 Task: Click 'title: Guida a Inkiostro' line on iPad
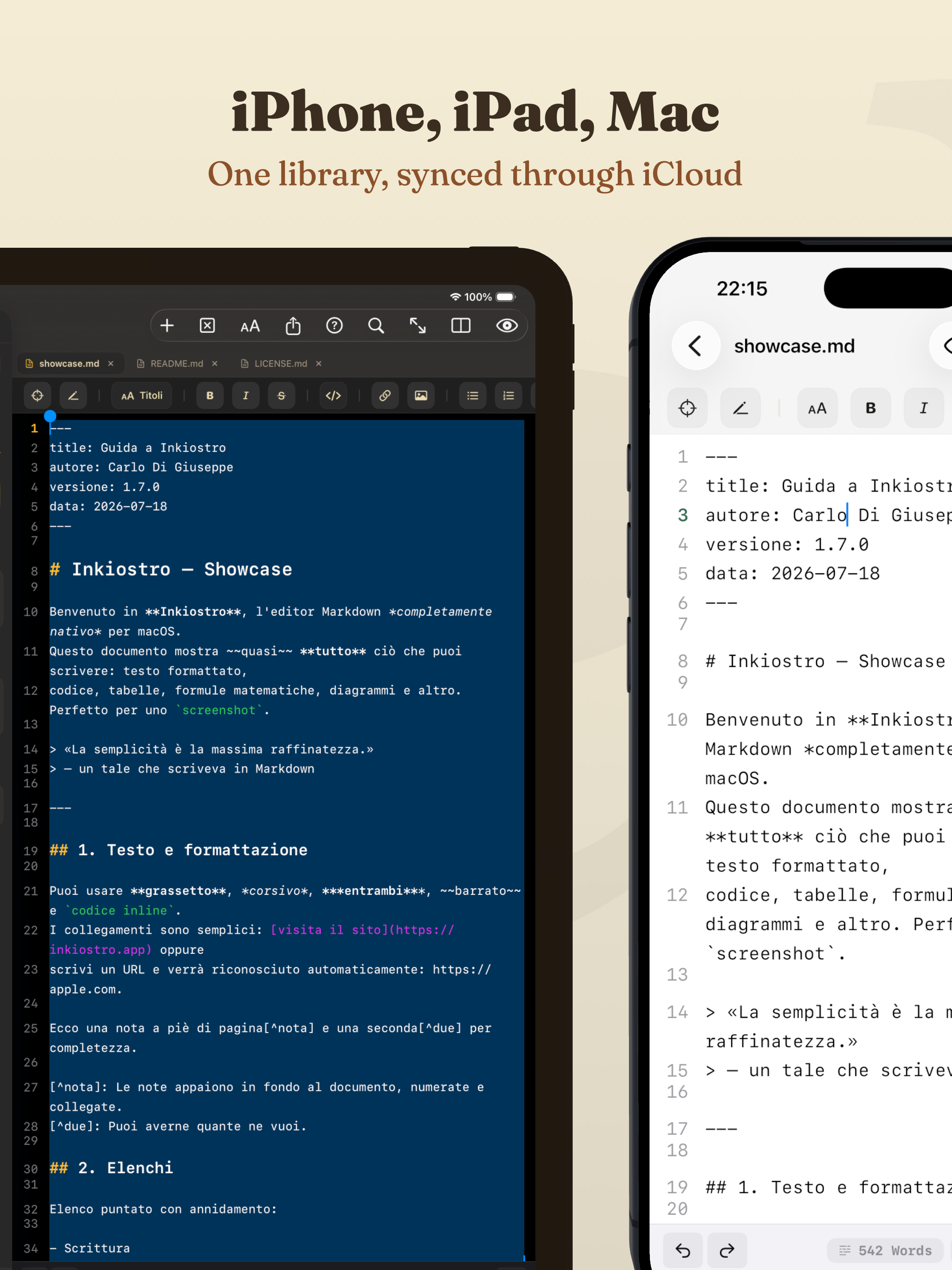138,448
